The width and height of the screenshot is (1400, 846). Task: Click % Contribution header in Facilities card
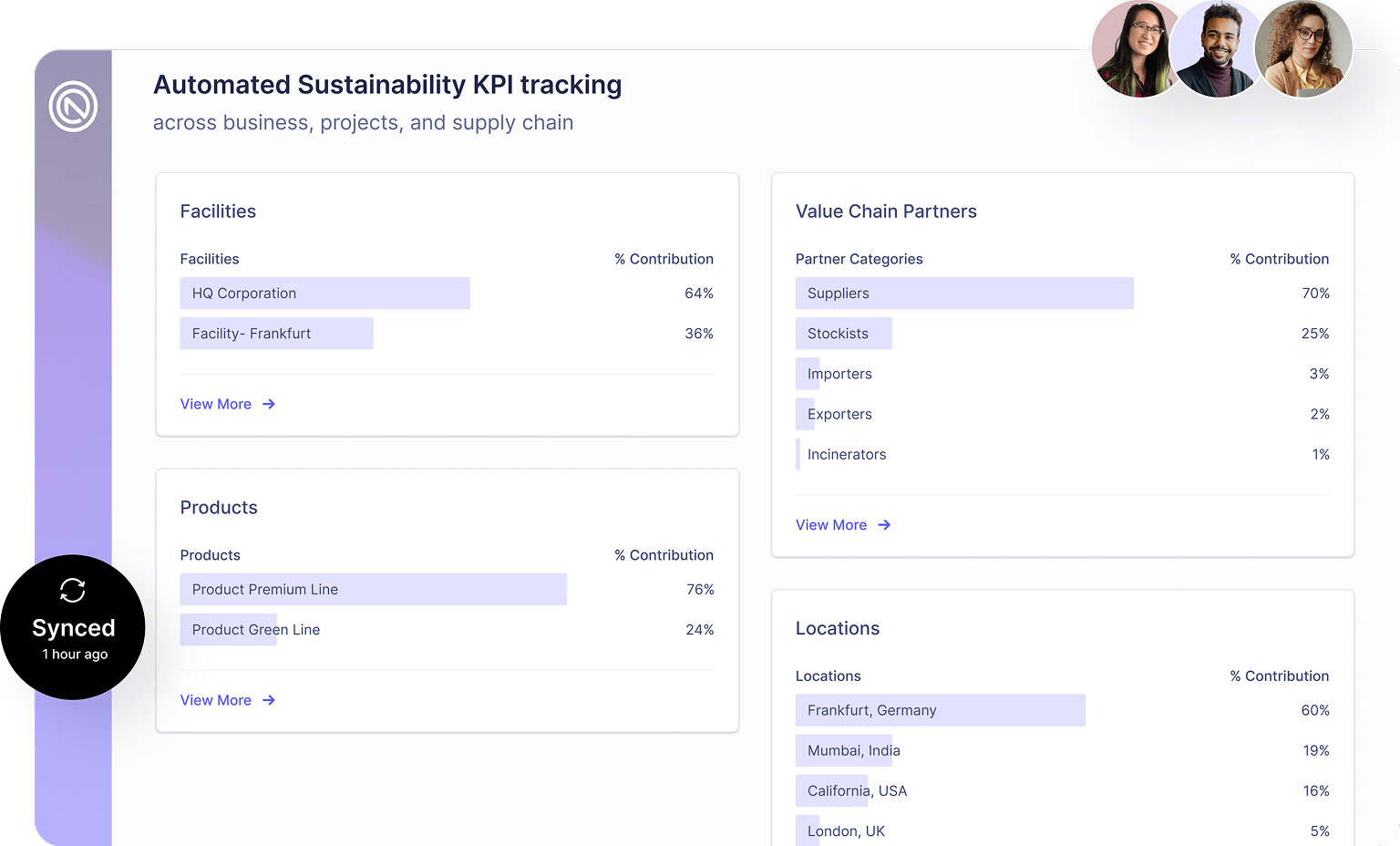click(664, 259)
